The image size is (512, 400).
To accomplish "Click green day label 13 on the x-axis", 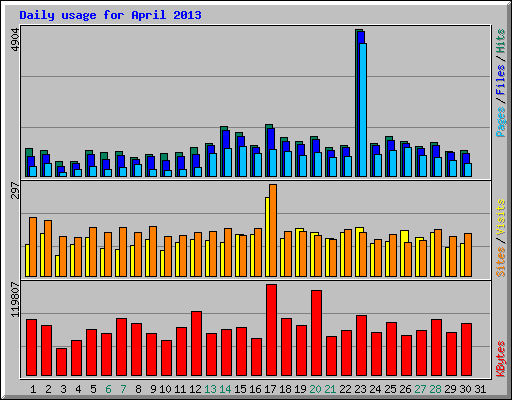I will (x=210, y=389).
